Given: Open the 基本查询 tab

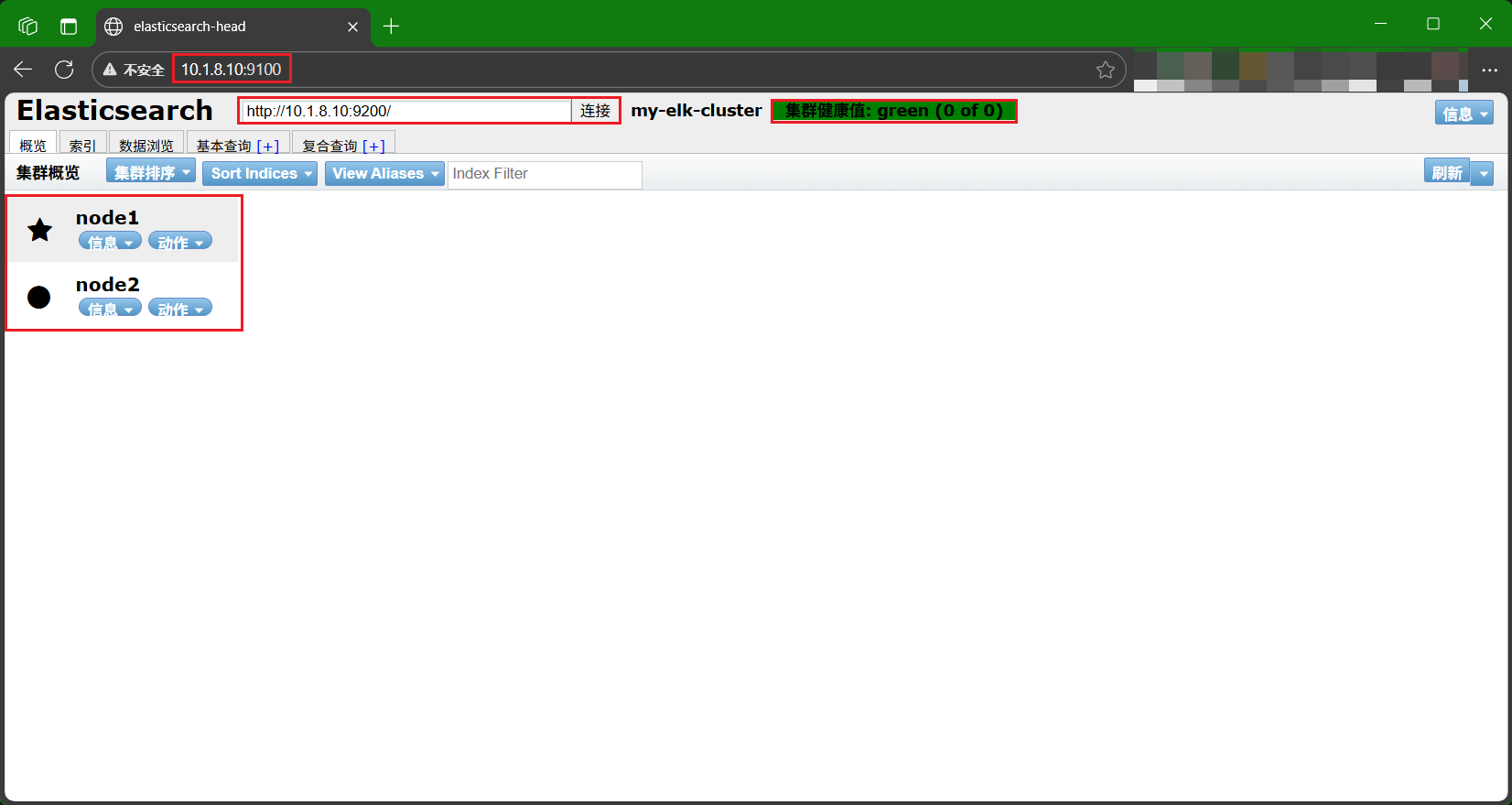Looking at the screenshot, I should click(x=223, y=147).
